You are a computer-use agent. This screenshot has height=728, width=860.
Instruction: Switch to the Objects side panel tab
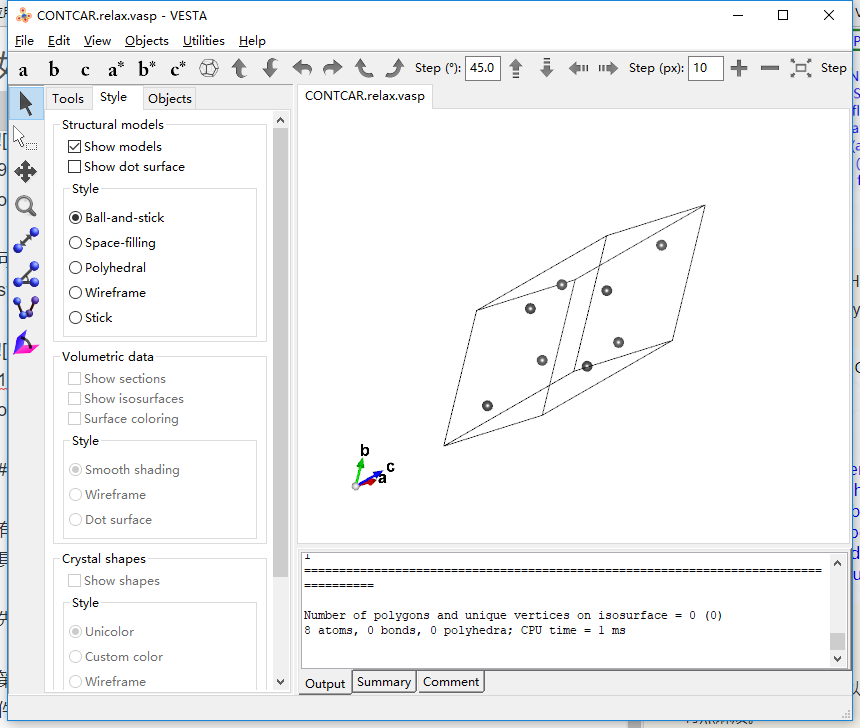tap(170, 99)
